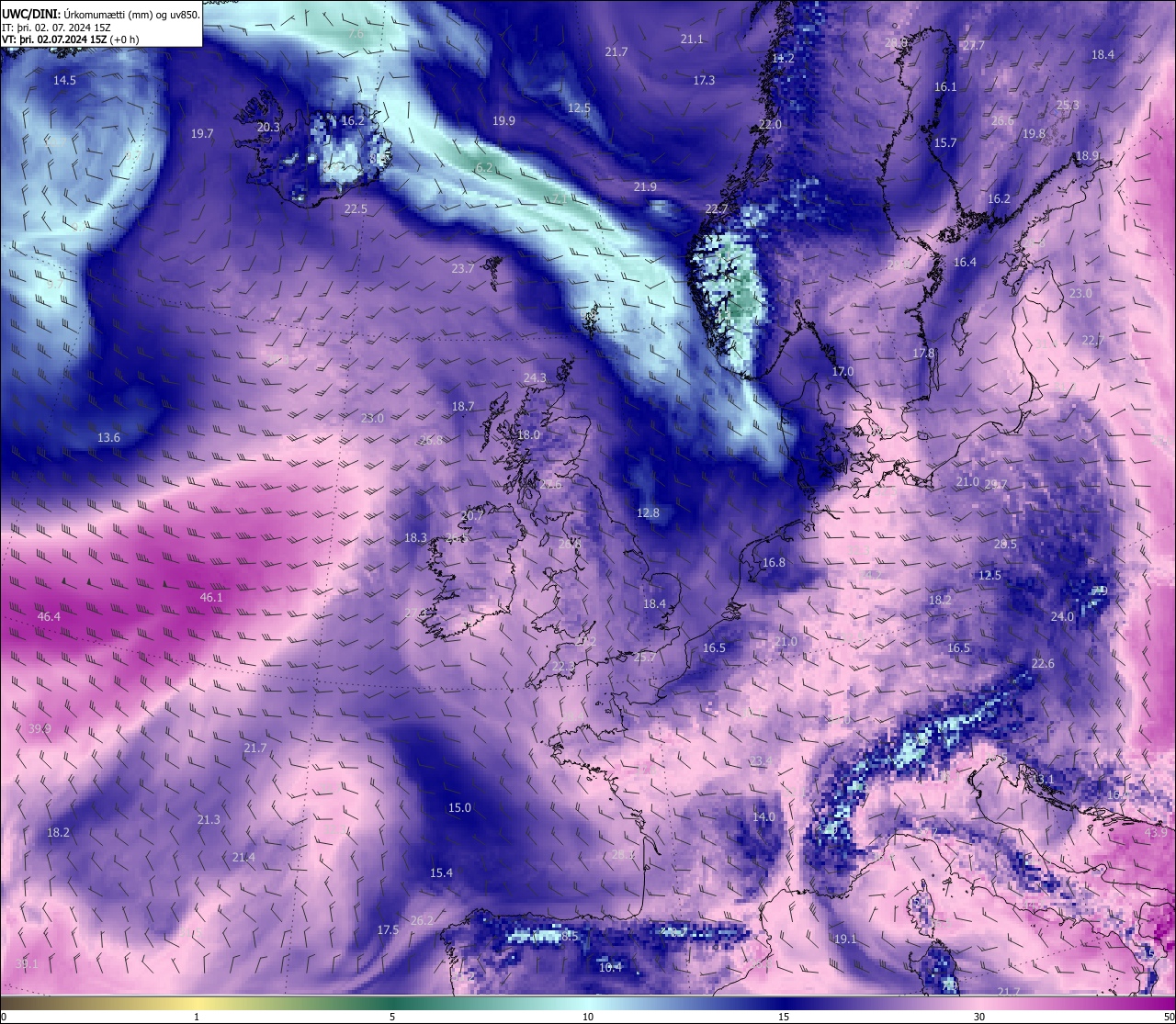Click the 10.4 value over Spain
The height and width of the screenshot is (1024, 1176).
click(x=610, y=966)
